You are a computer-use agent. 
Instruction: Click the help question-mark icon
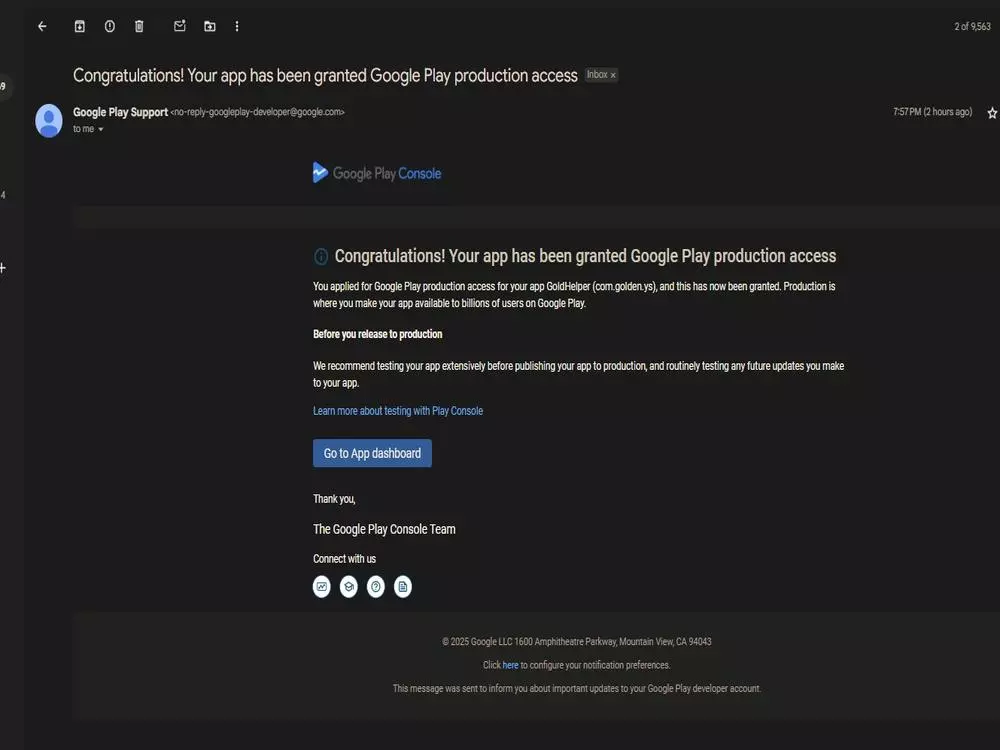tap(375, 586)
